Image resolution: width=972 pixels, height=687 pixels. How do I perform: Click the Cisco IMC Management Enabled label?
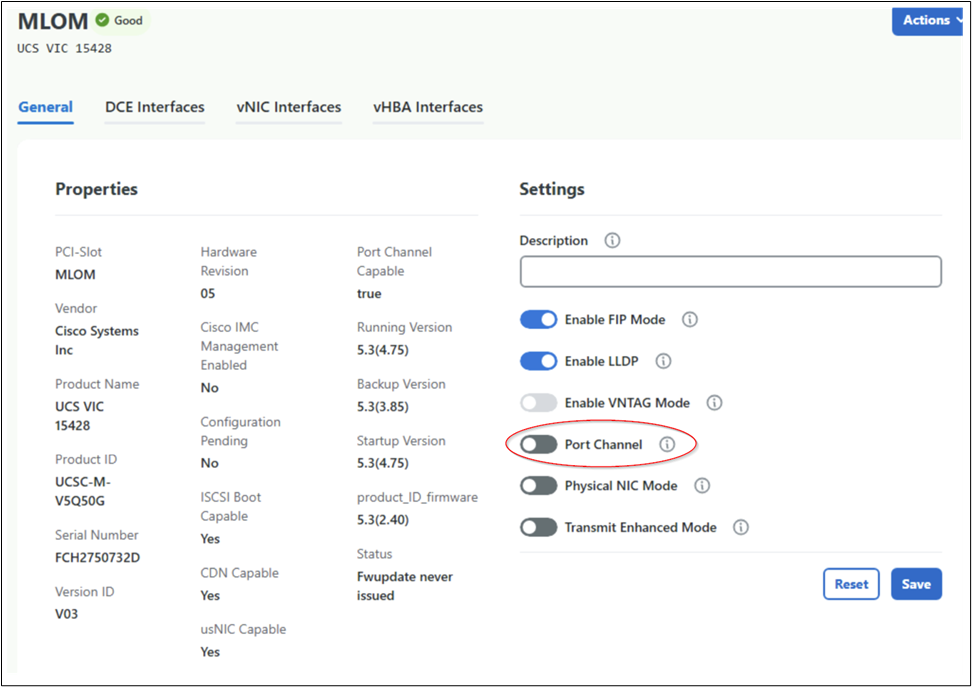(x=239, y=346)
